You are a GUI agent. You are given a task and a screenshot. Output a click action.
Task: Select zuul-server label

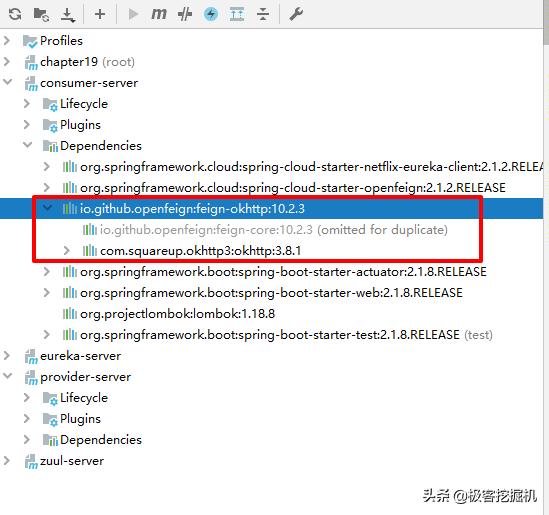pos(72,461)
